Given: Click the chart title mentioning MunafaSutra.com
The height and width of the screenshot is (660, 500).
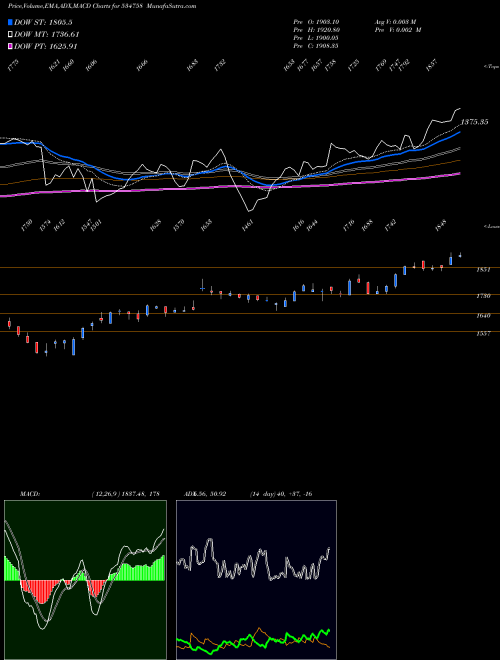Looking at the screenshot, I should (102, 6).
